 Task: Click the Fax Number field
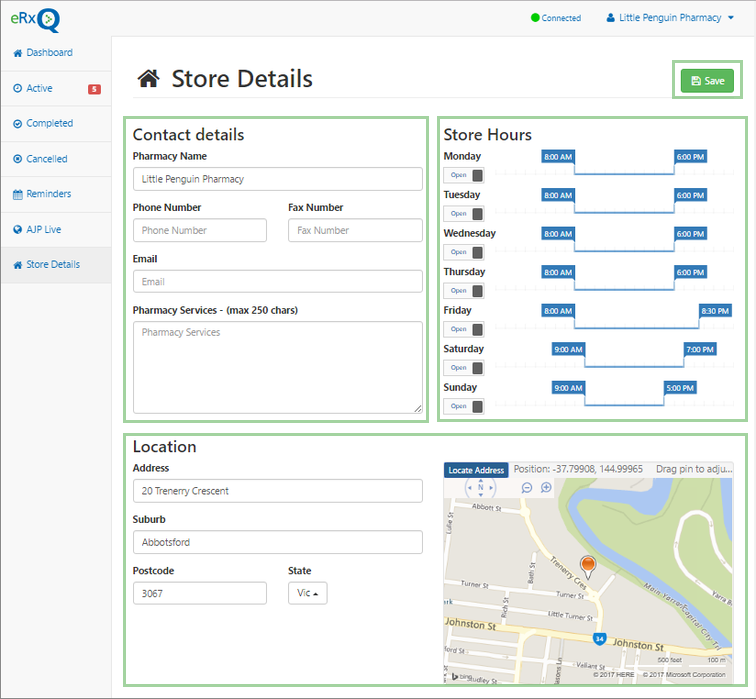click(x=355, y=230)
